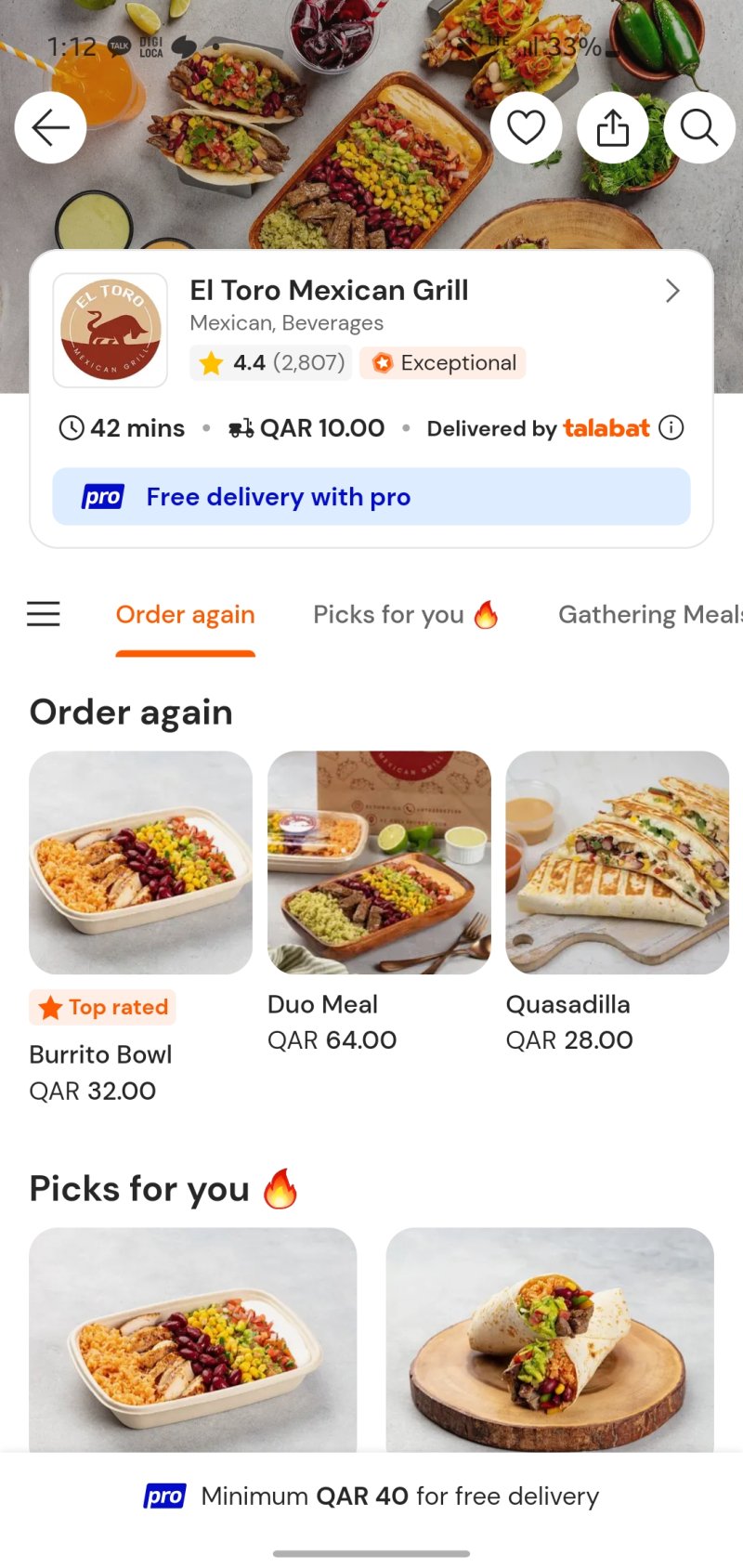Tap the El Toro restaurant logo
Screen dimensions: 743x1568
click(111, 330)
